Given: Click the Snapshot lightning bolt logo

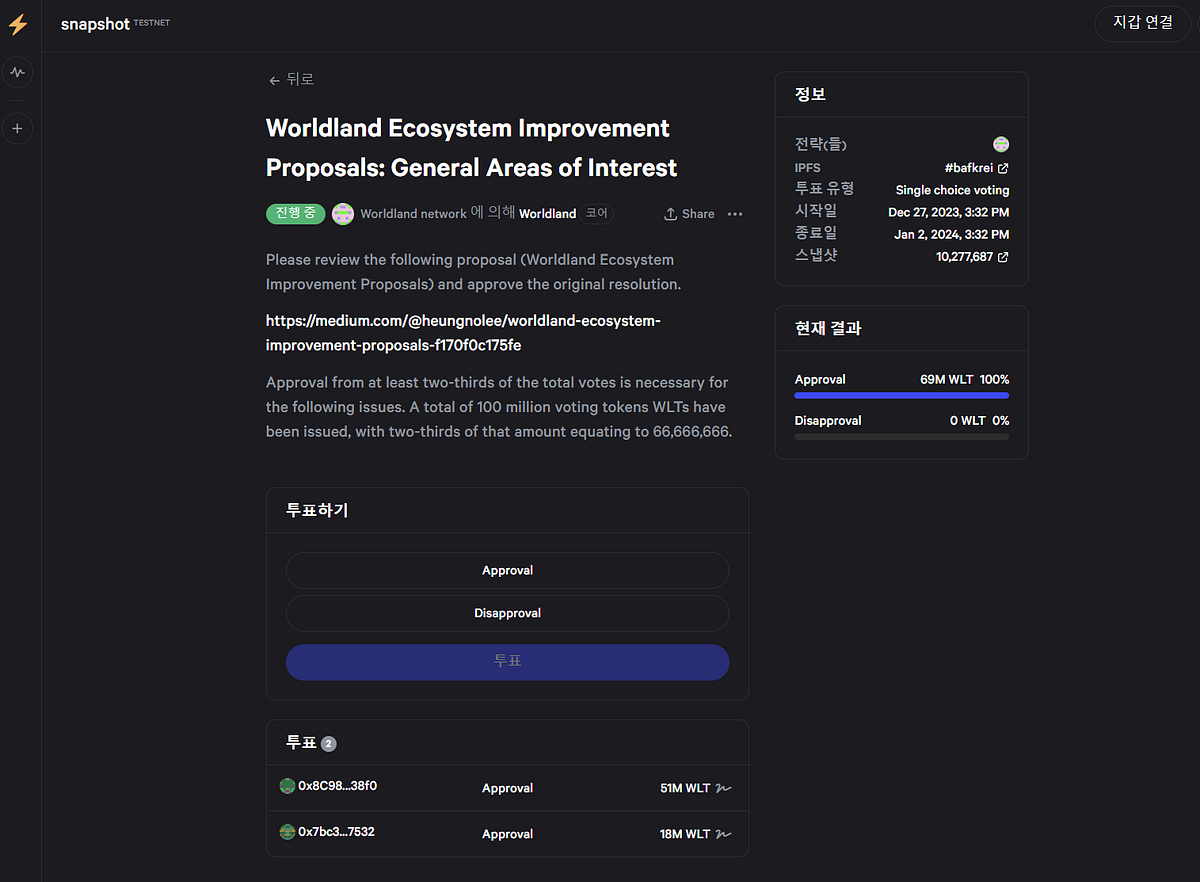Looking at the screenshot, I should point(17,23).
